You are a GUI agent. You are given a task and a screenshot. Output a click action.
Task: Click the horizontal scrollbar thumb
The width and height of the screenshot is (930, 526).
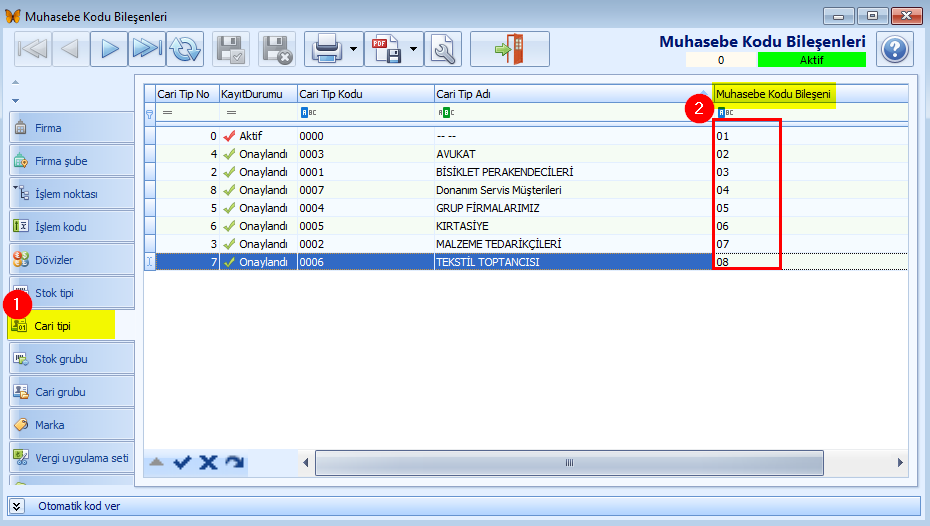point(569,463)
